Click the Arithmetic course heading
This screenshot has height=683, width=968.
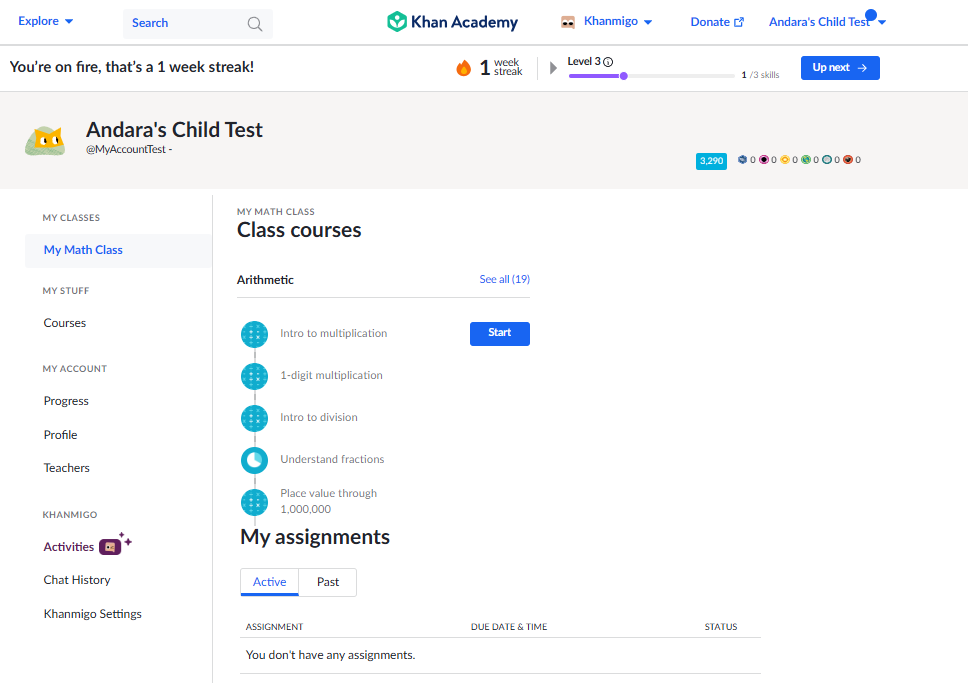265,280
